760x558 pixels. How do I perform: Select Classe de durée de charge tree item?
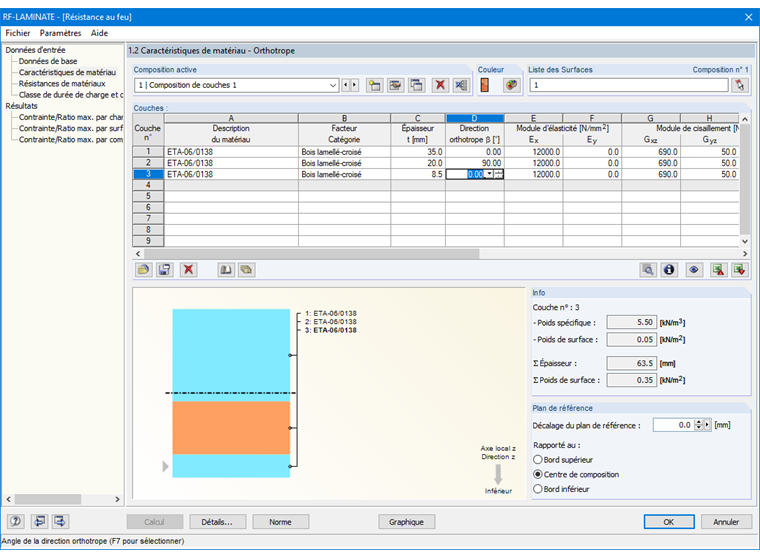tap(71, 95)
